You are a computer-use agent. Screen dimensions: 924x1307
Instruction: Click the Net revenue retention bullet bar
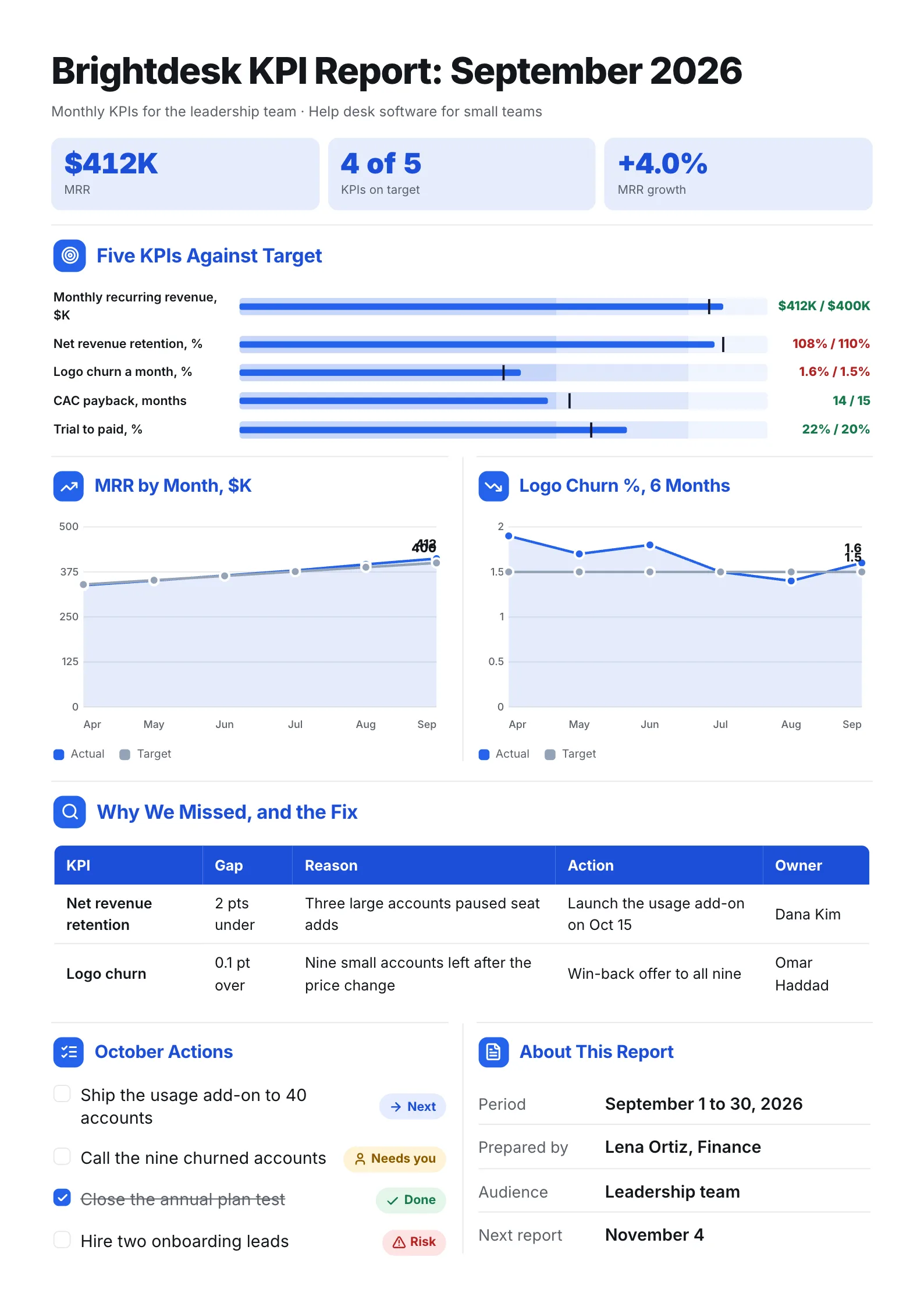click(503, 344)
